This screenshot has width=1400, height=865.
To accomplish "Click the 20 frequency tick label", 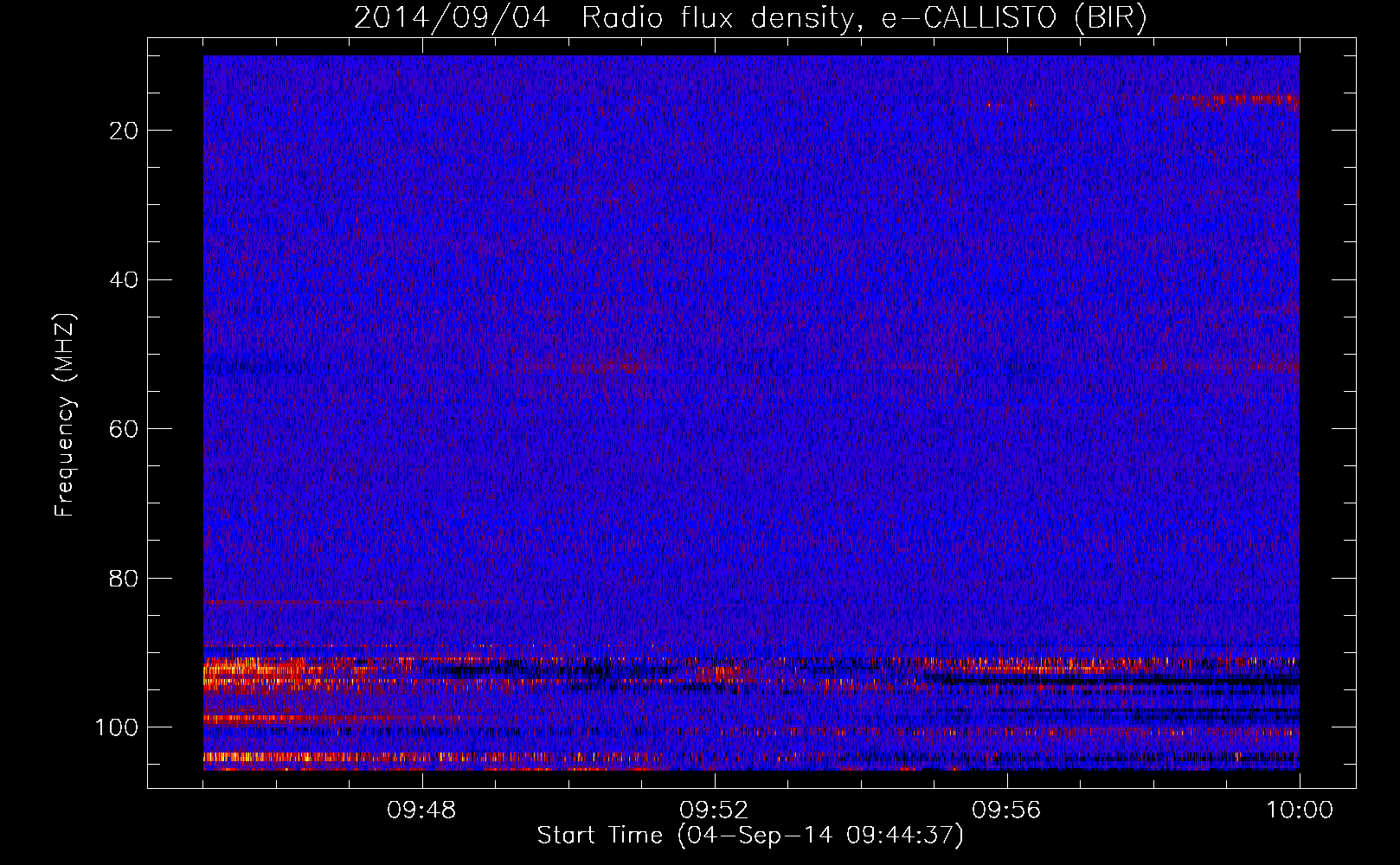I will [x=125, y=131].
